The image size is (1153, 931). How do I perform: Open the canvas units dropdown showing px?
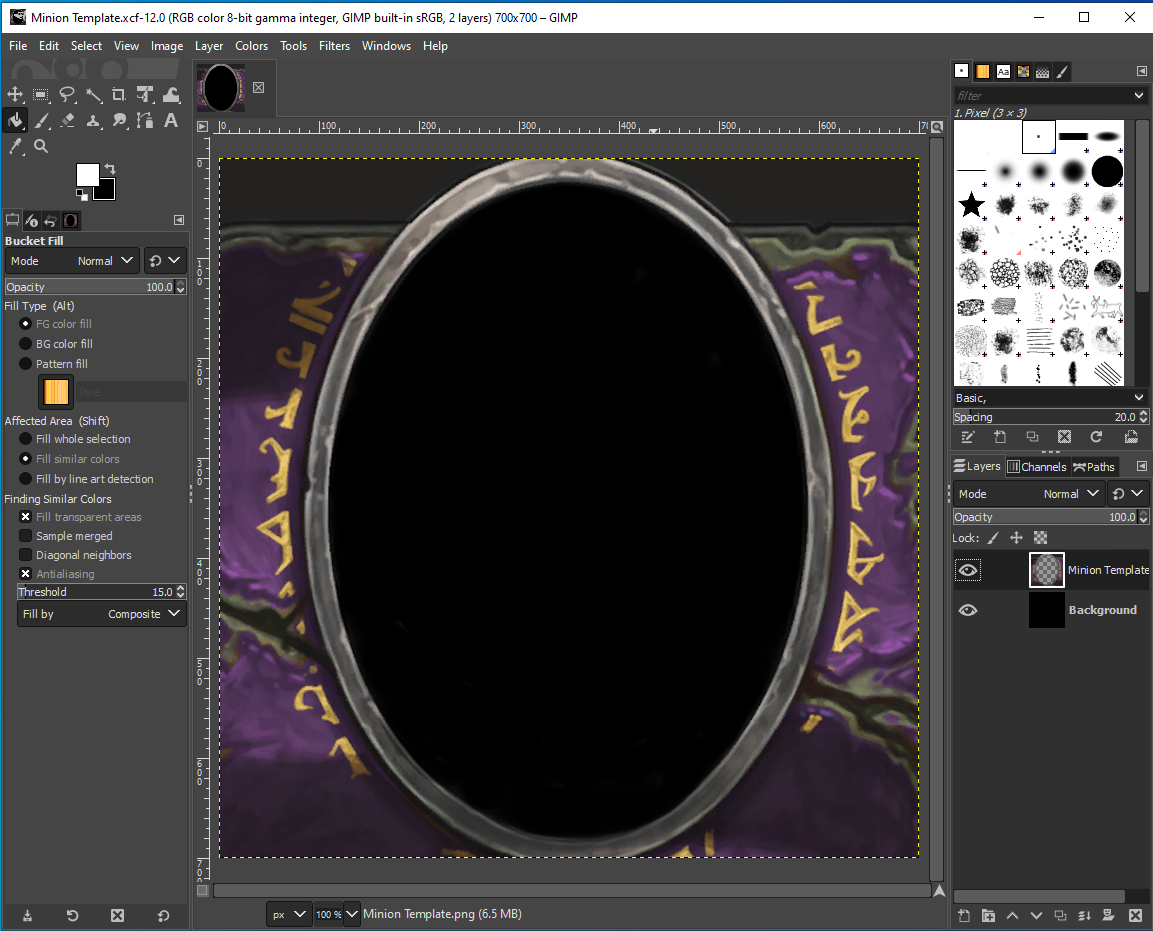(288, 913)
